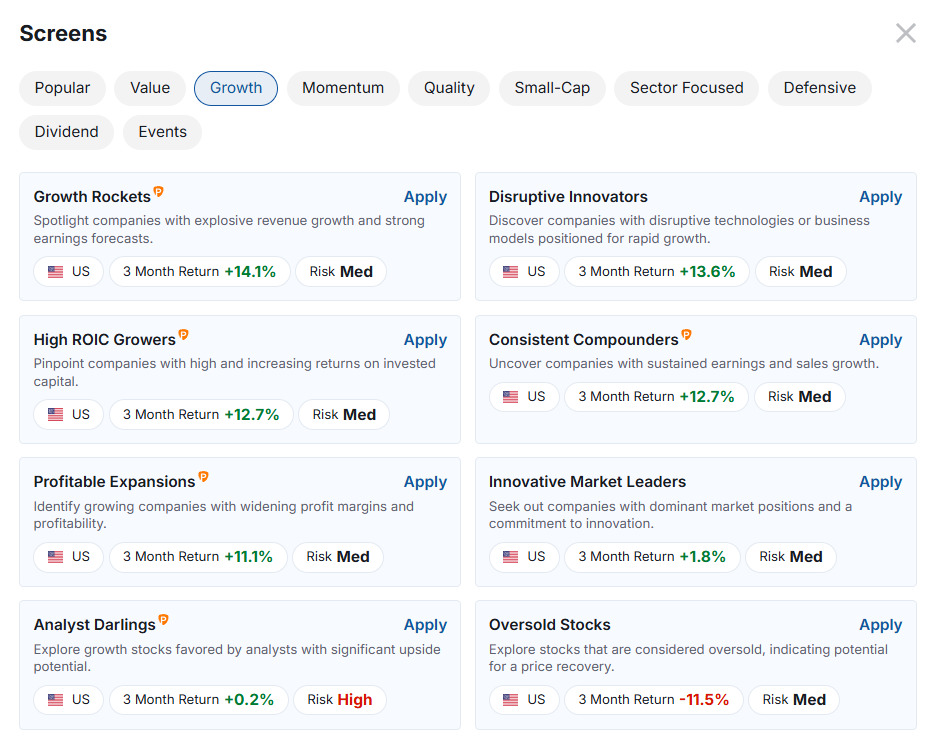Image resolution: width=932 pixels, height=748 pixels.
Task: Apply the Oversold Stocks screen
Action: 880,624
